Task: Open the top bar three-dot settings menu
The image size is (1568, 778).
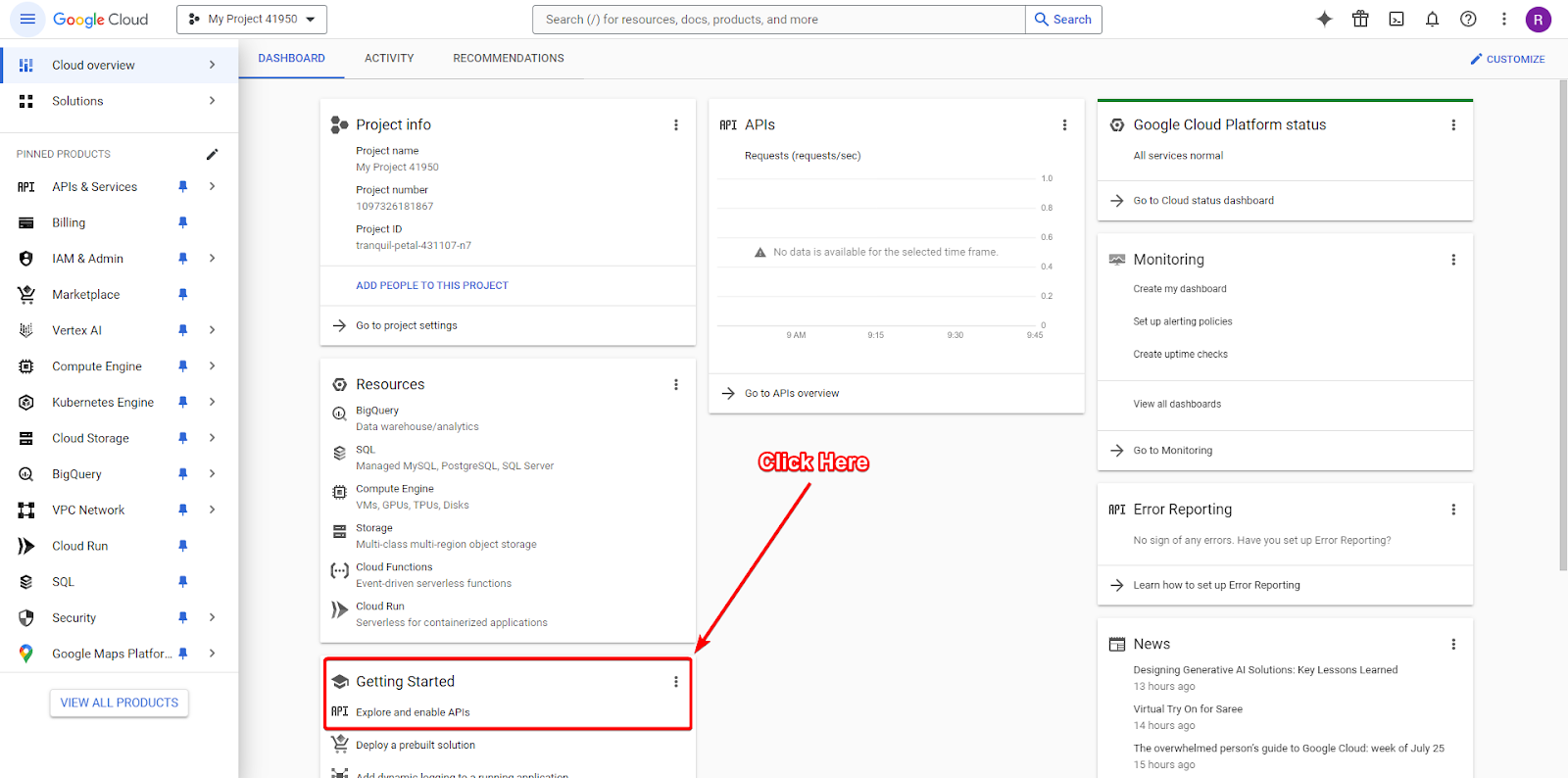Action: click(x=1503, y=19)
